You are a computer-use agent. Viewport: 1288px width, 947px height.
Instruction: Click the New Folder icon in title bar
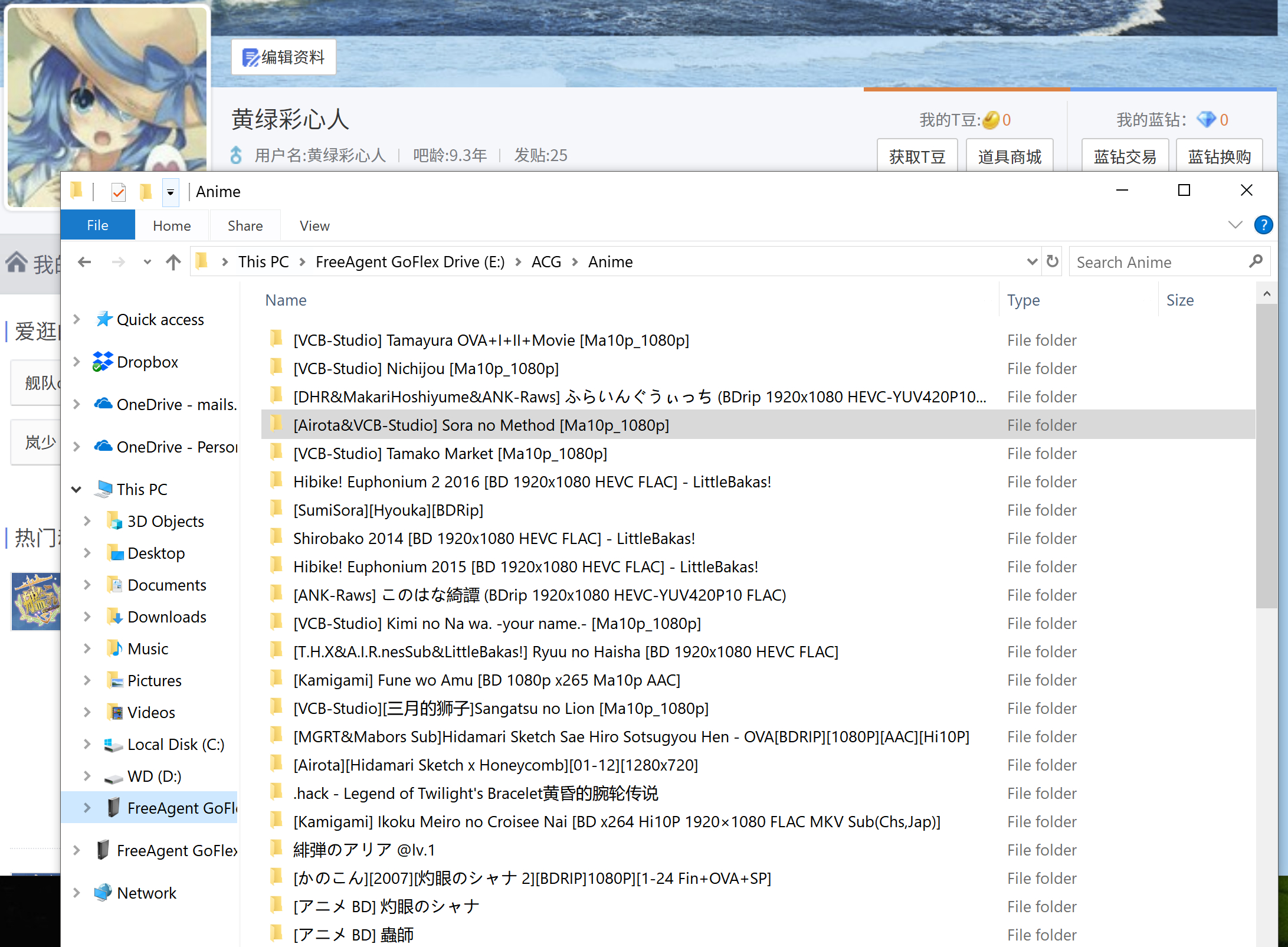point(145,192)
